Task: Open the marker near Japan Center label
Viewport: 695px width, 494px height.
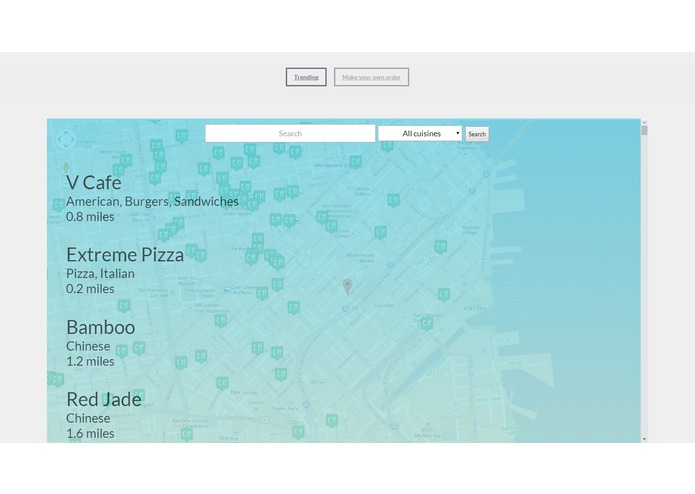Action: [x=59, y=205]
